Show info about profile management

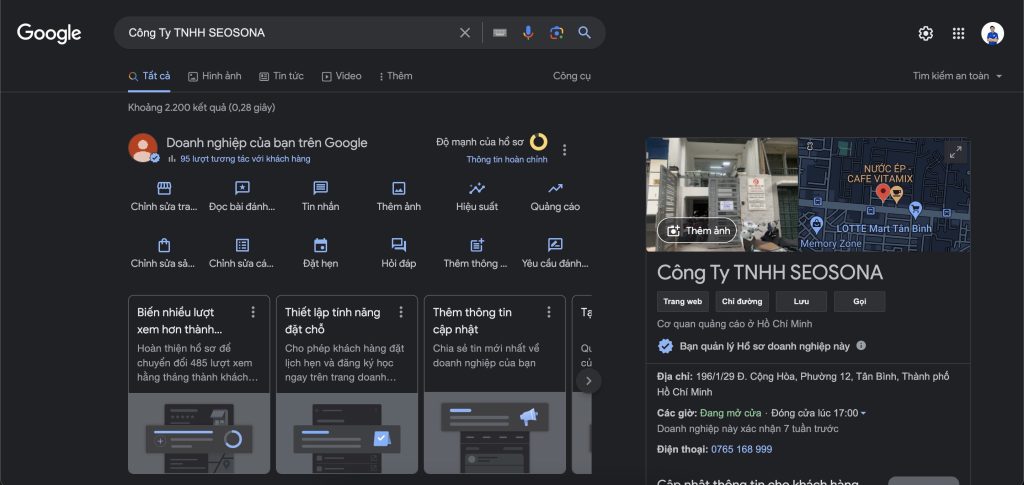[861, 345]
